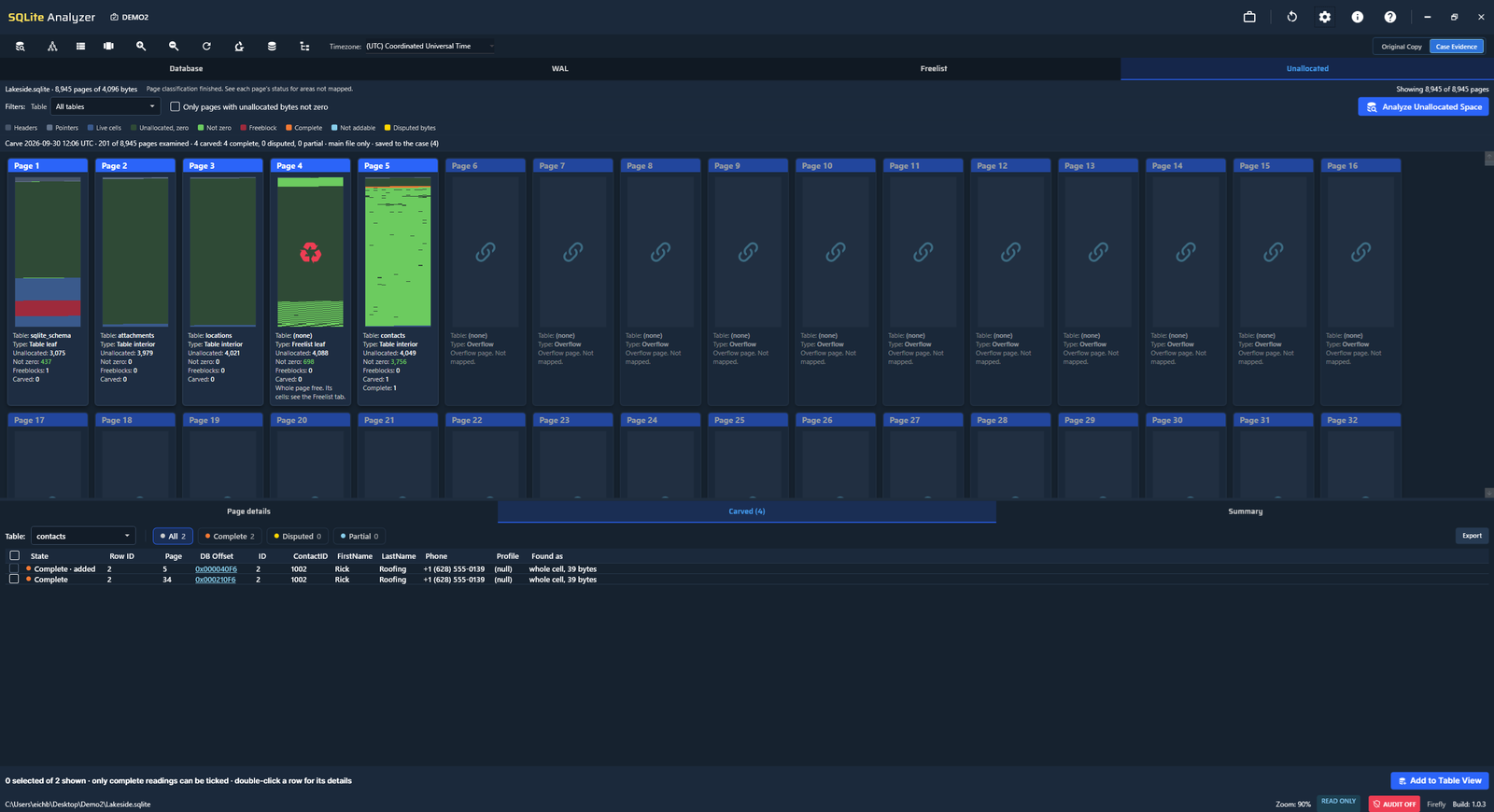Viewport: 1494px width, 812px height.
Task: Tick the select-all checkbox in carved table header
Action: (x=14, y=555)
